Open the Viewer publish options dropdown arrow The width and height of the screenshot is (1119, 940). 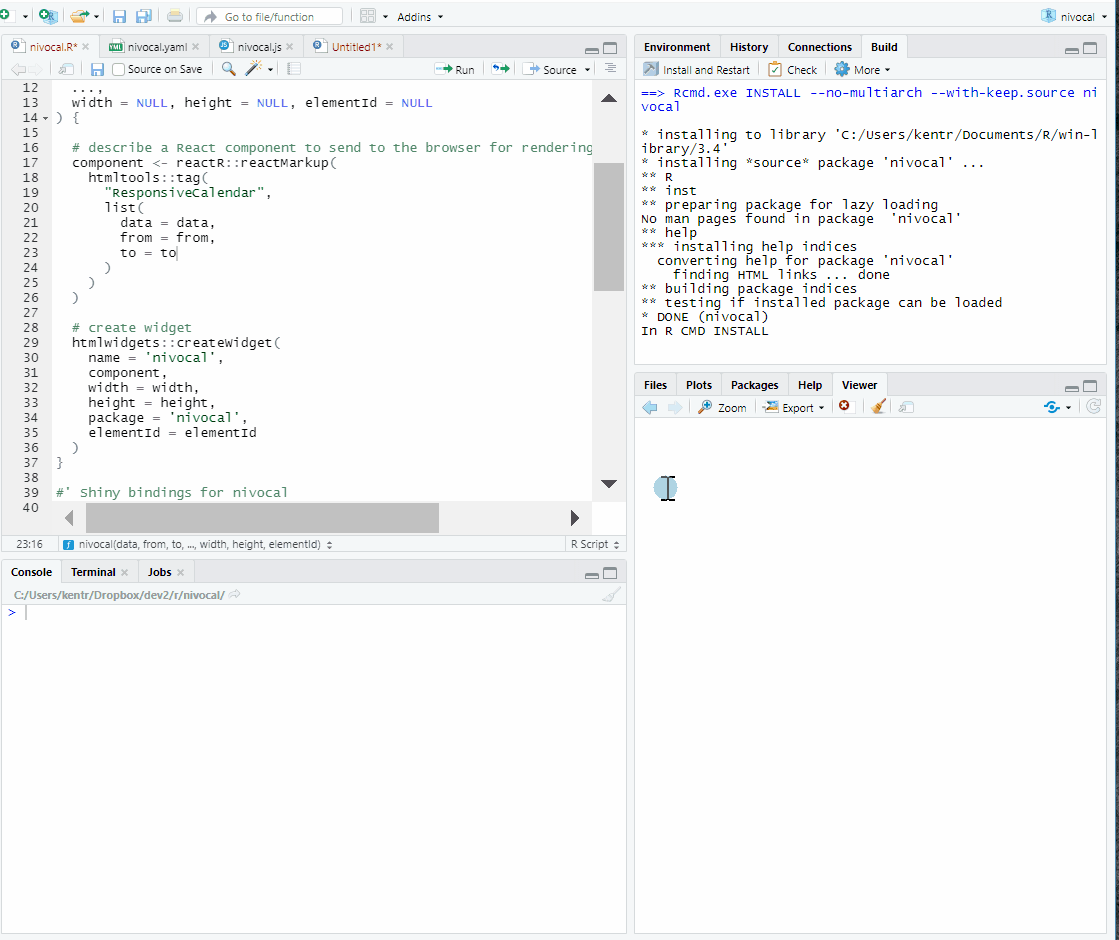pyautogui.click(x=1068, y=408)
